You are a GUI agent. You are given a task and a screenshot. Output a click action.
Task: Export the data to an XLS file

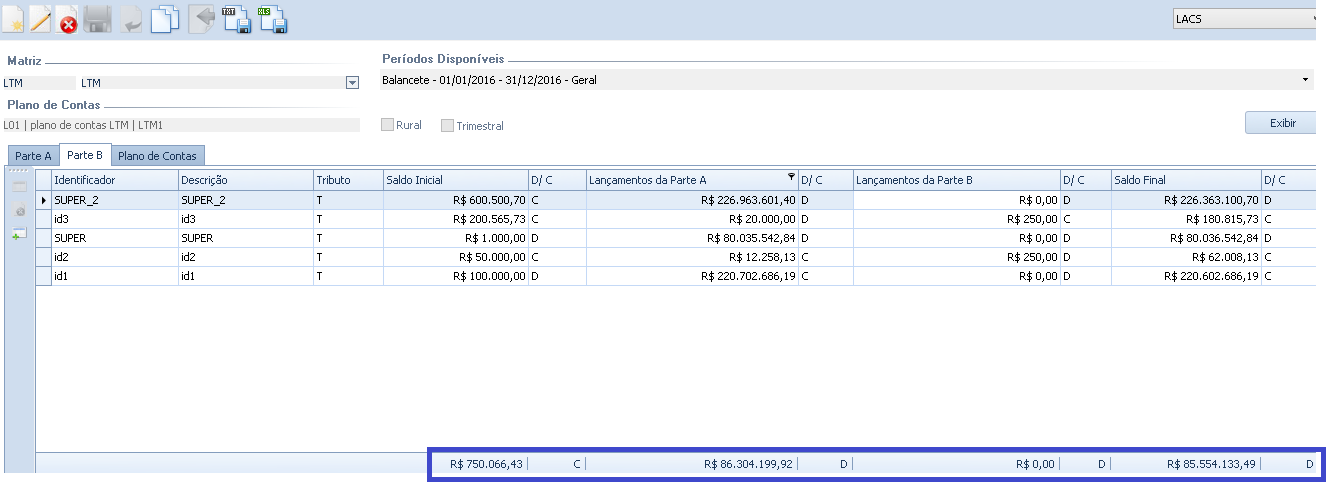(272, 19)
